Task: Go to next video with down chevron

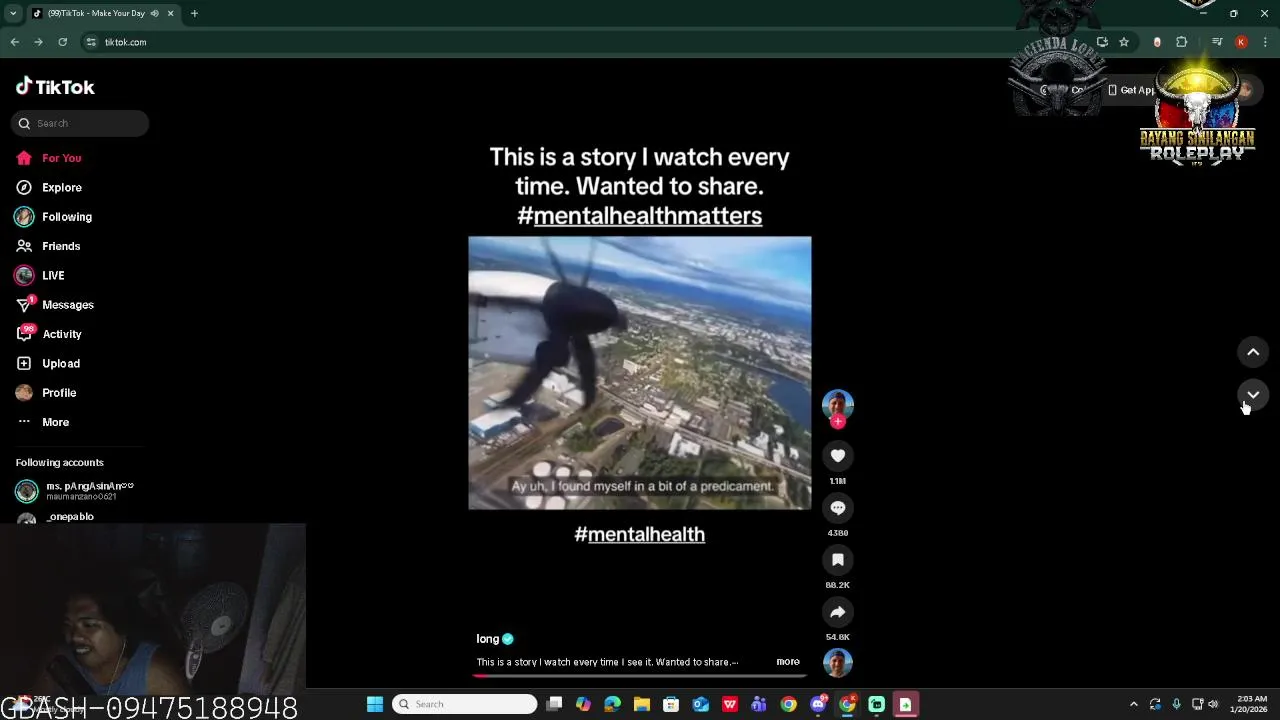Action: tap(1253, 395)
